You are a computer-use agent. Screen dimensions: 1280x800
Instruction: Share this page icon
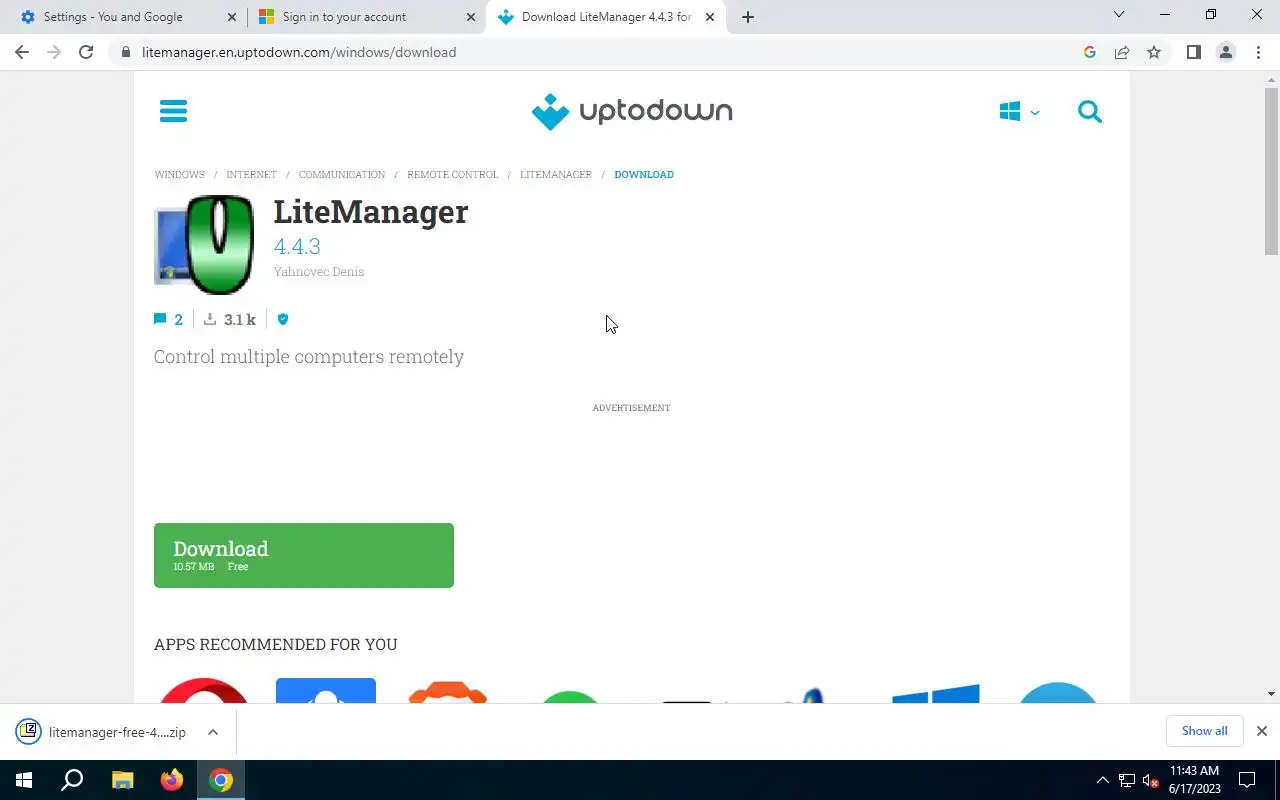(1122, 52)
